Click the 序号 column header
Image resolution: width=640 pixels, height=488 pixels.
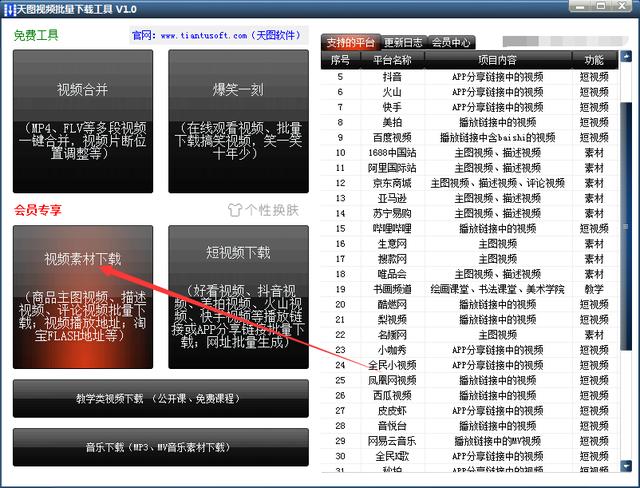(x=340, y=60)
